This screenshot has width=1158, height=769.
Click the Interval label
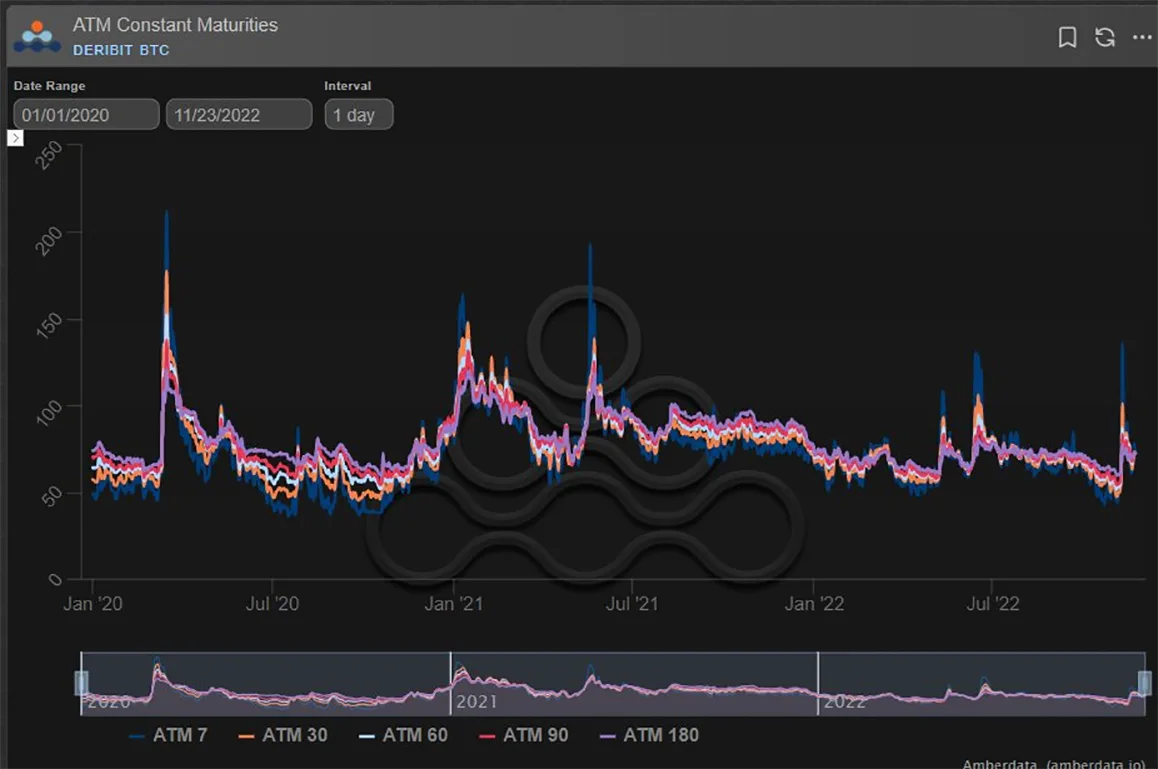[x=347, y=86]
